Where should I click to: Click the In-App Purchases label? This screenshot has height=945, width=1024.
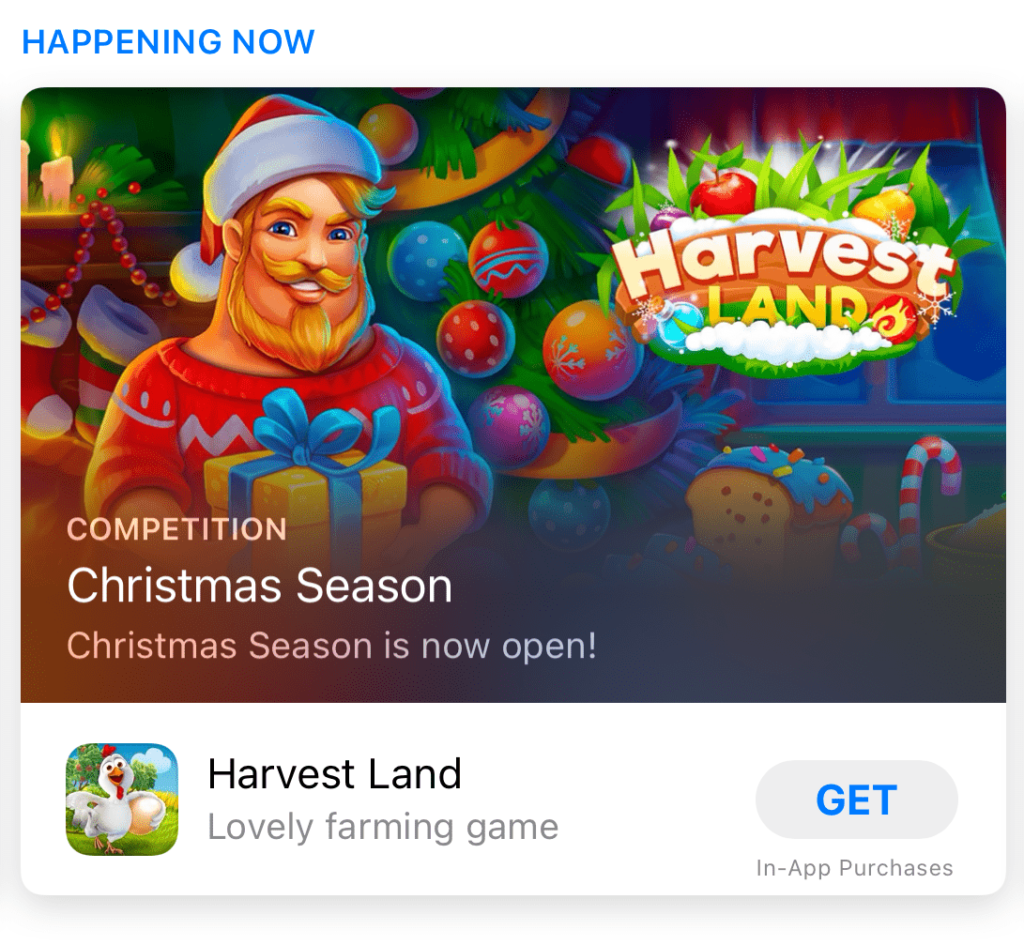855,868
